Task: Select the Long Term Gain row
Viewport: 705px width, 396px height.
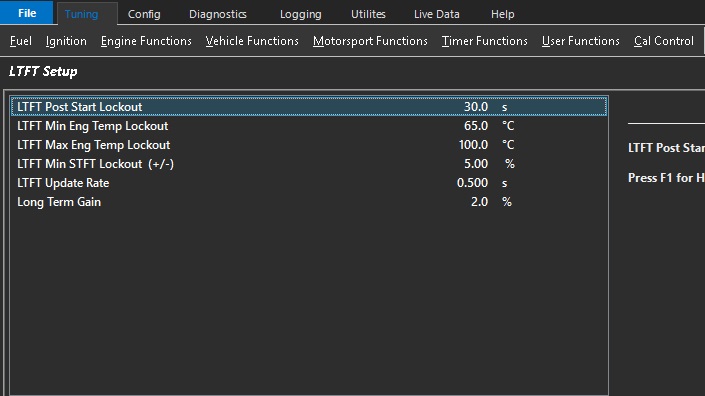Action: tap(309, 202)
